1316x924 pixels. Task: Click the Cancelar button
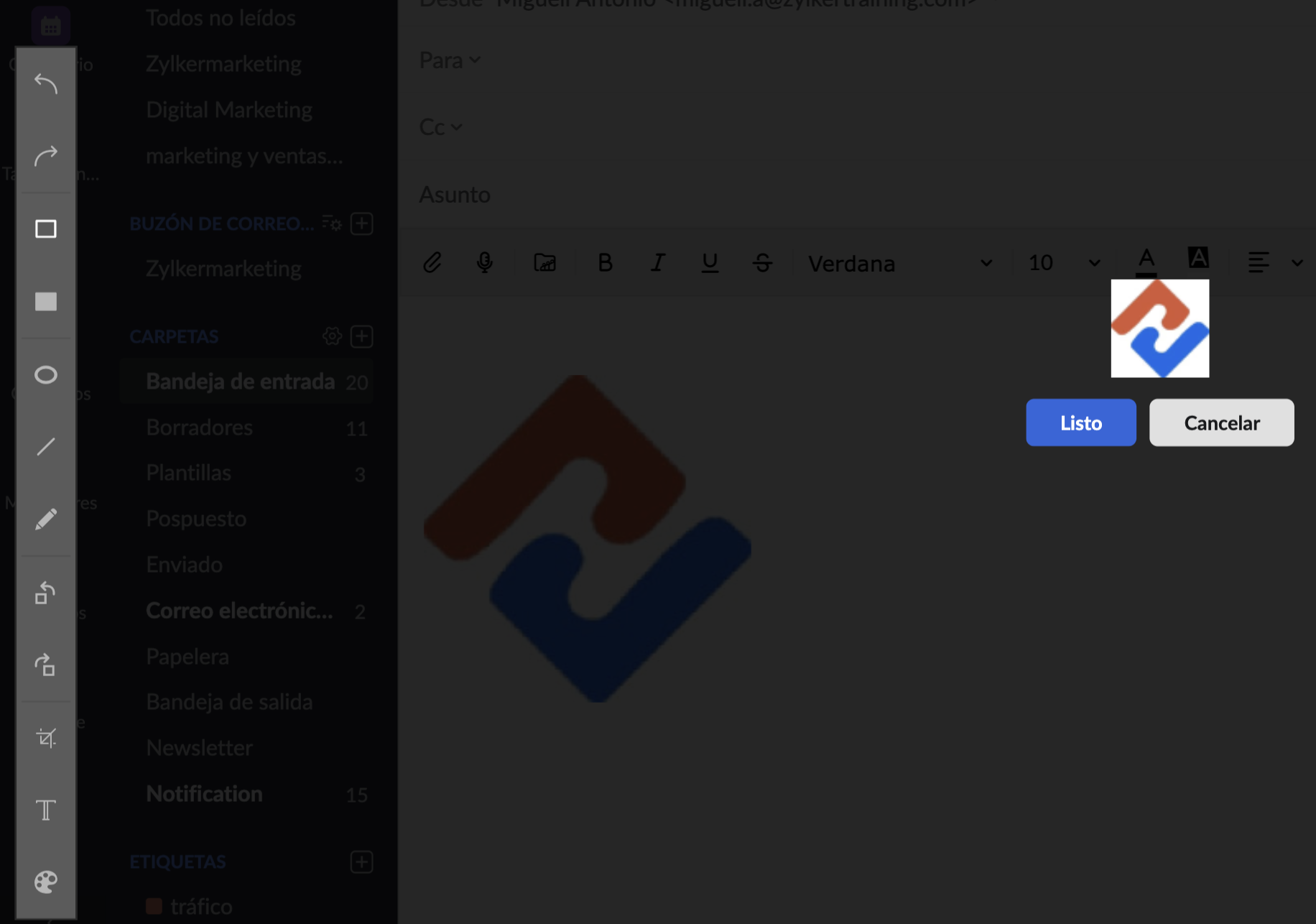click(1221, 422)
